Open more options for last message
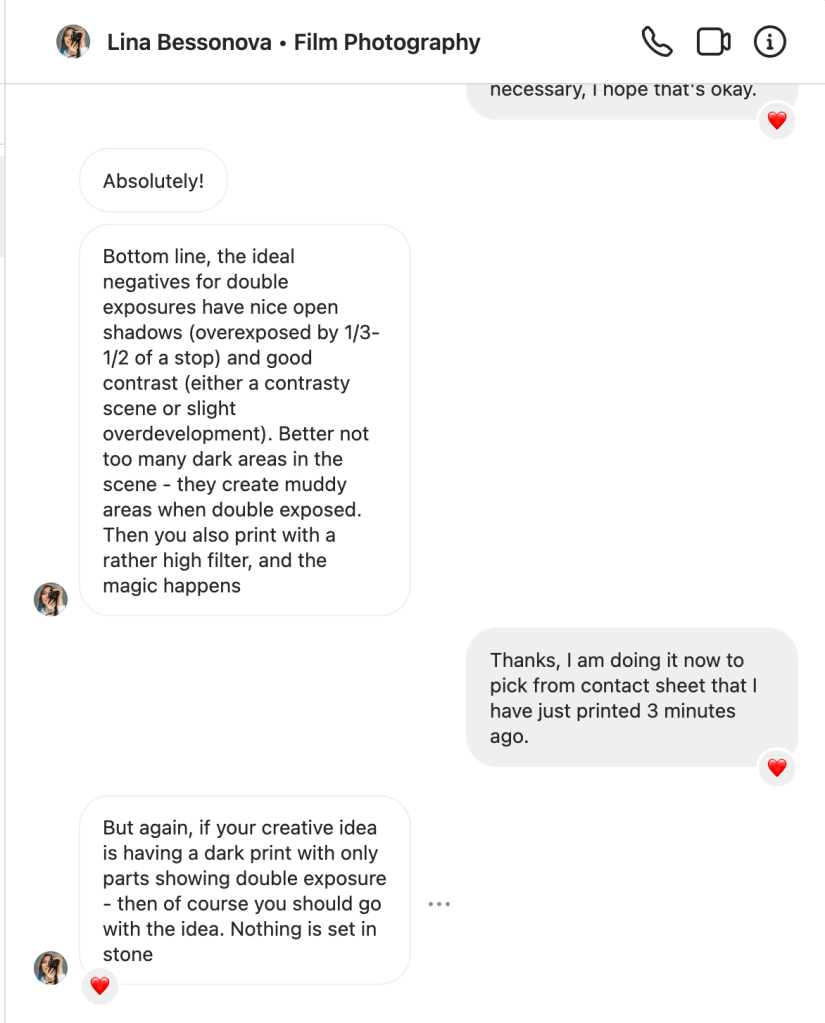 point(439,904)
